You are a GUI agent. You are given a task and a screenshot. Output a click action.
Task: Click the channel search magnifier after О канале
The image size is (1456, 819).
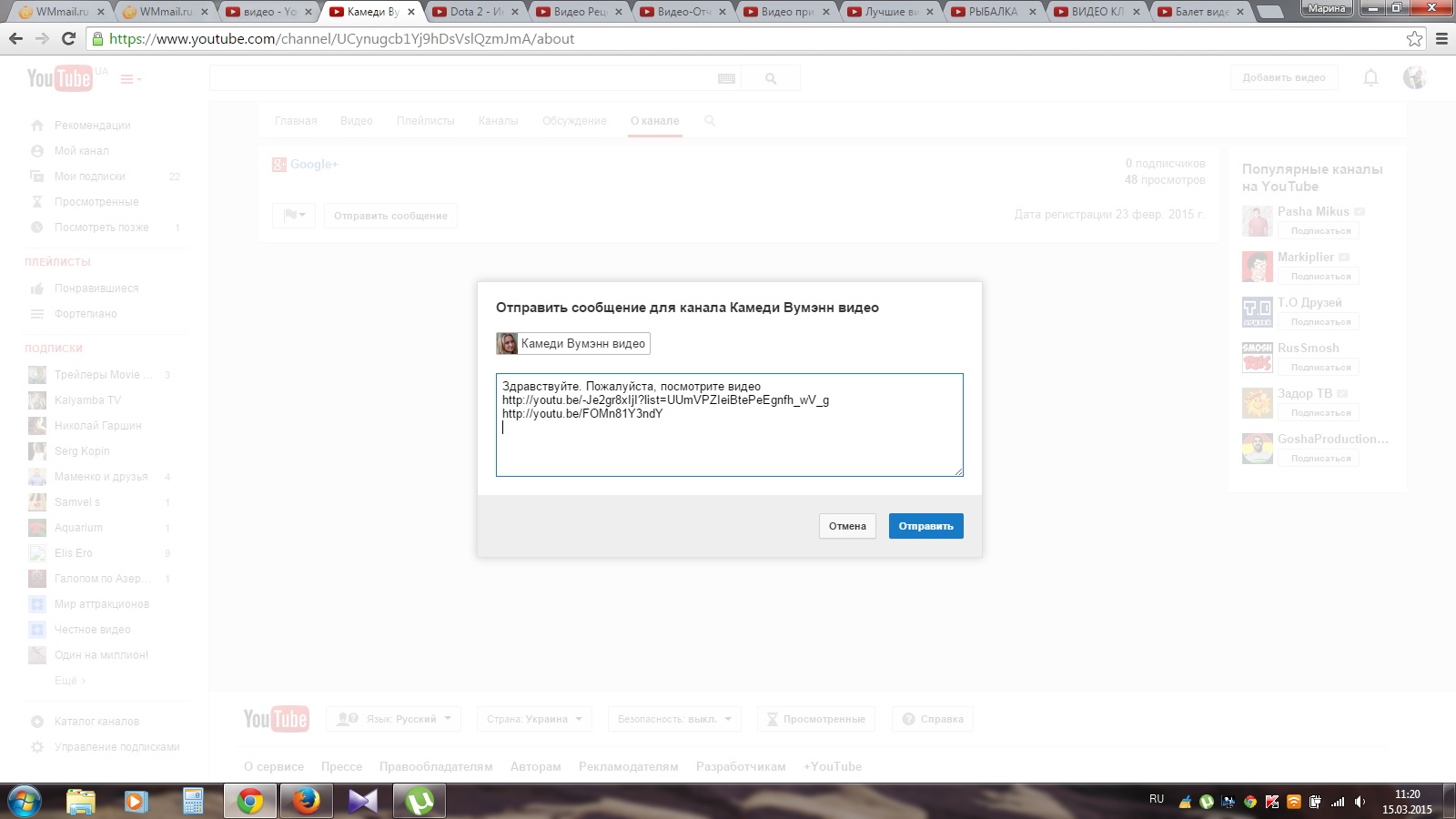pos(710,120)
